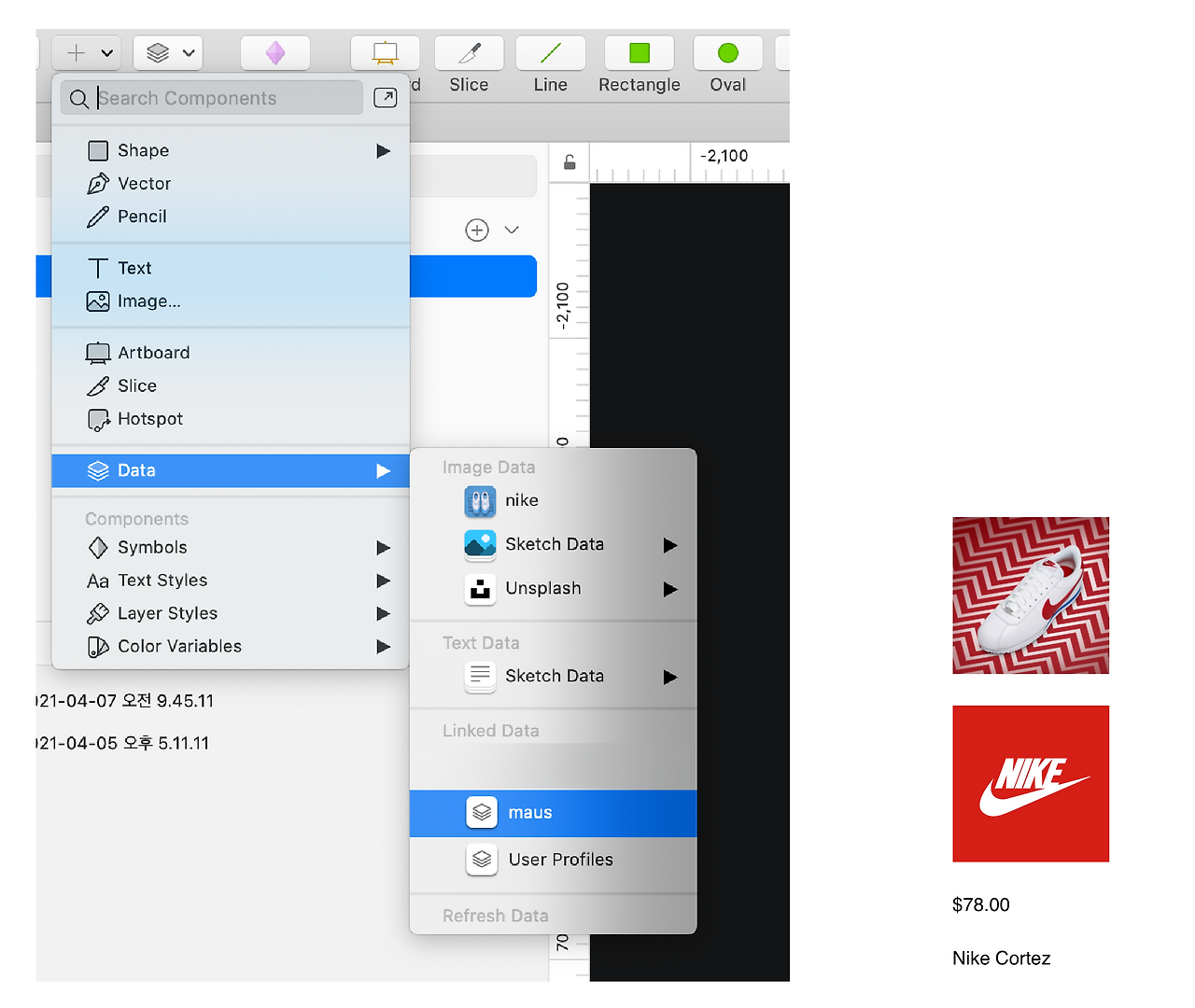Open Components window via popout icon
Image resolution: width=1195 pixels, height=1008 pixels.
[x=386, y=98]
